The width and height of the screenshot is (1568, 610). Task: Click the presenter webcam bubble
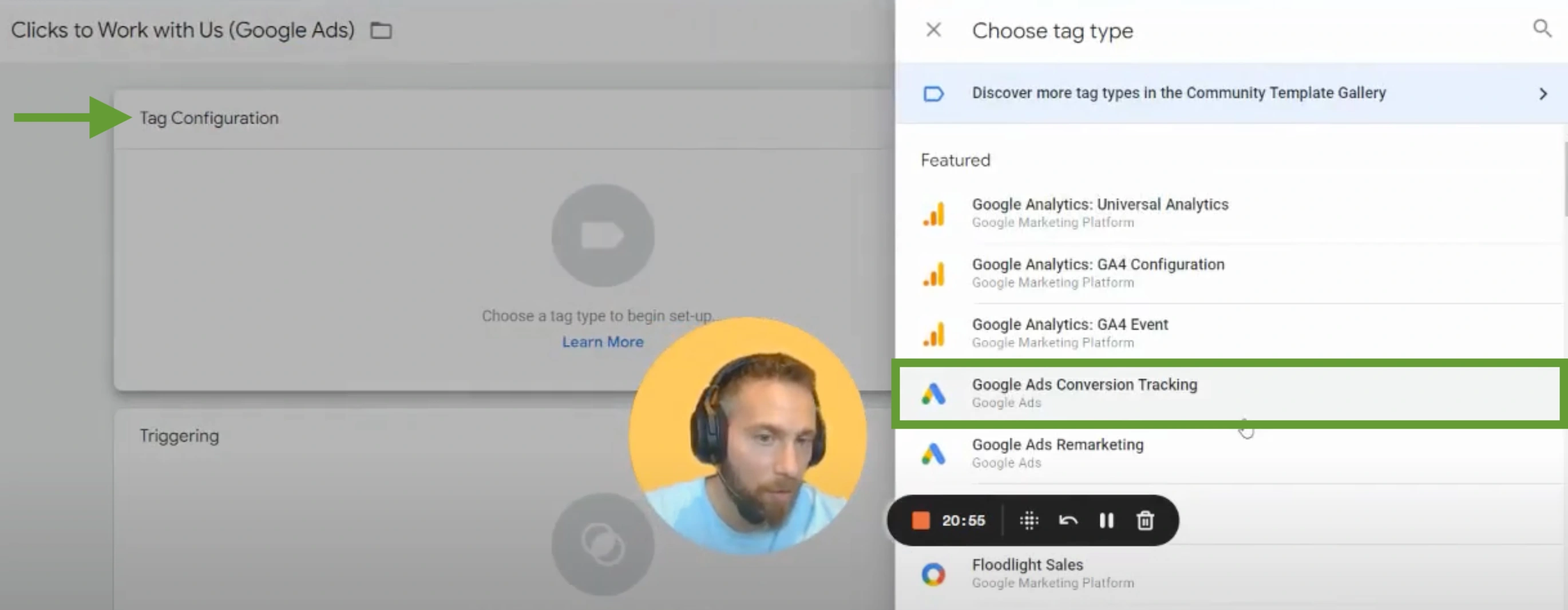coord(747,435)
